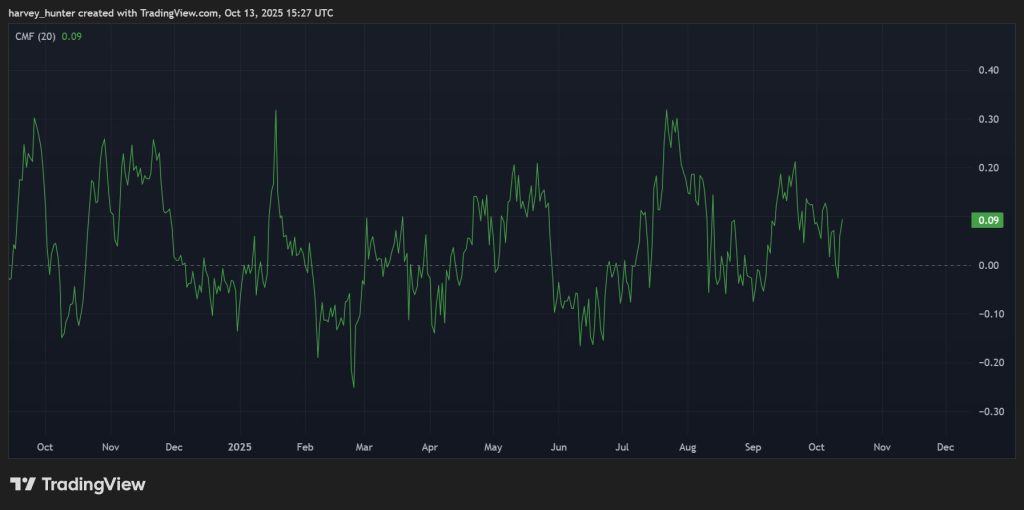Select the 0.20 scale label
This screenshot has width=1024, height=510.
[988, 168]
